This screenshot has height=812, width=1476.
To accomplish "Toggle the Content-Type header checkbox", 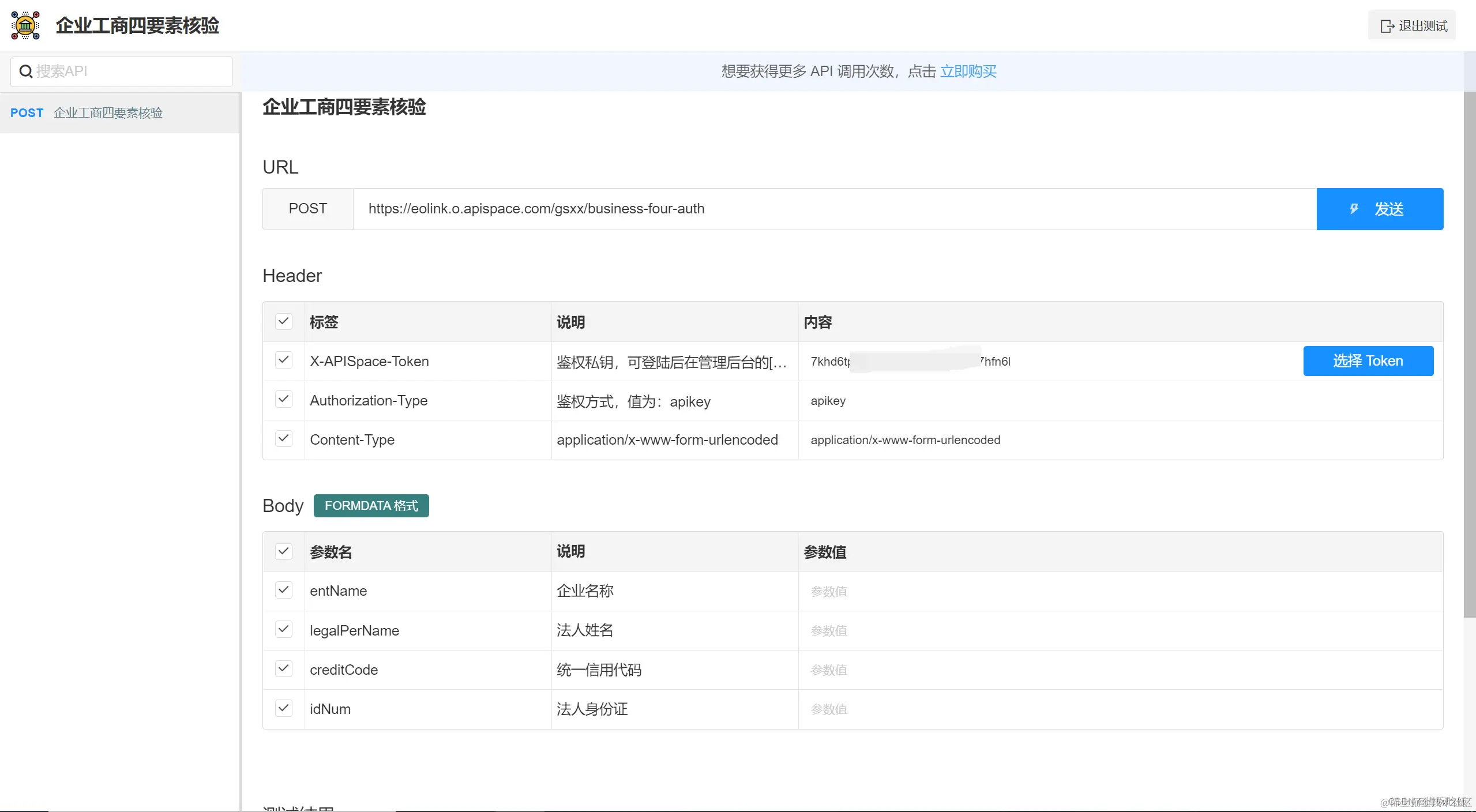I will point(283,439).
